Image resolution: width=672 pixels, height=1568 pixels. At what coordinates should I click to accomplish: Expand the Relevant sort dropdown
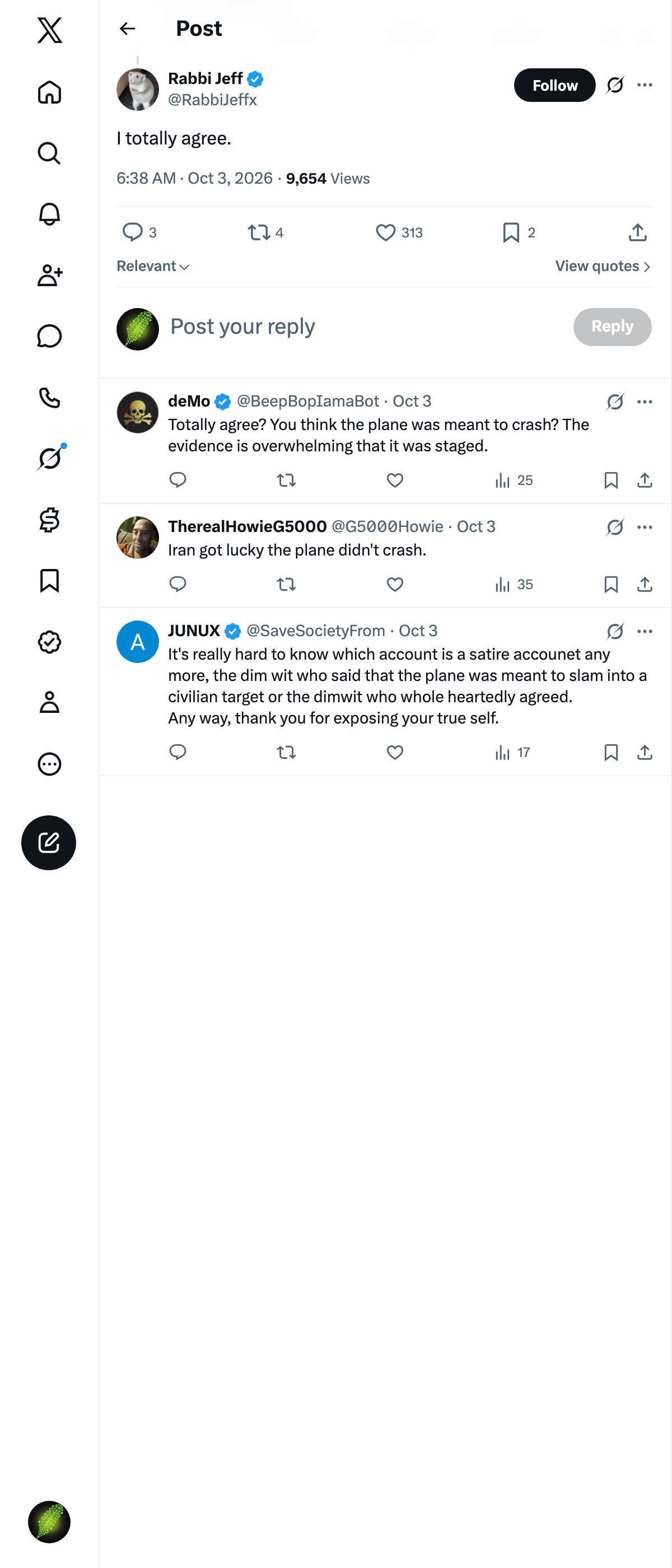click(153, 267)
